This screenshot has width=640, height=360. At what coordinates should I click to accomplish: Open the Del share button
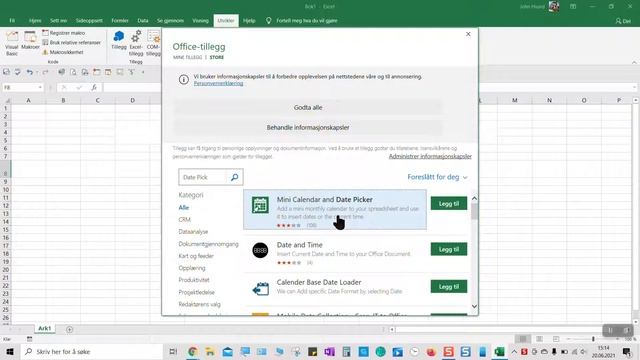point(623,20)
